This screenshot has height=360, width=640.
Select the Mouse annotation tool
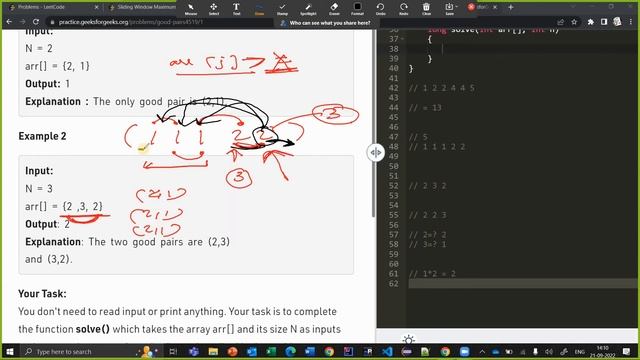[191, 9]
